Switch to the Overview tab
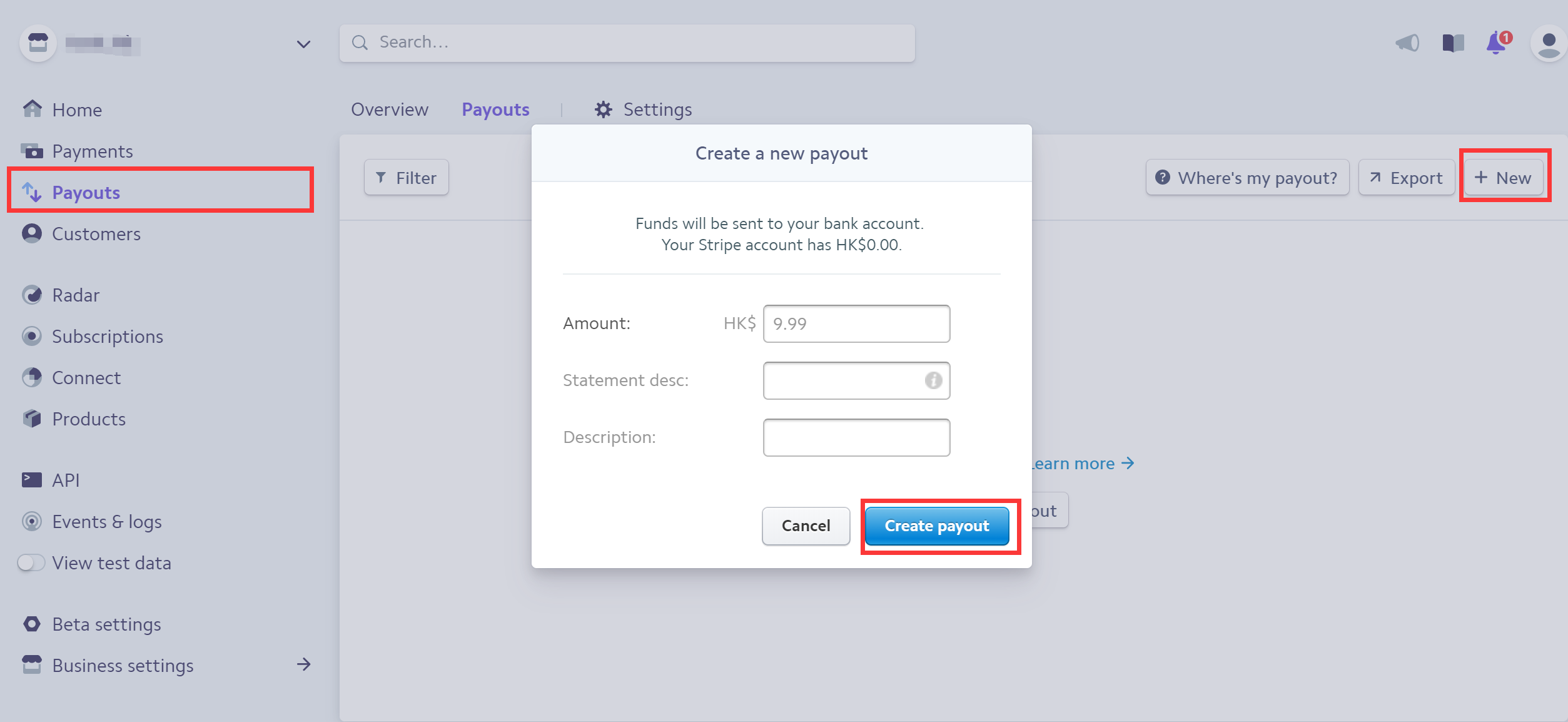1568x722 pixels. 390,109
